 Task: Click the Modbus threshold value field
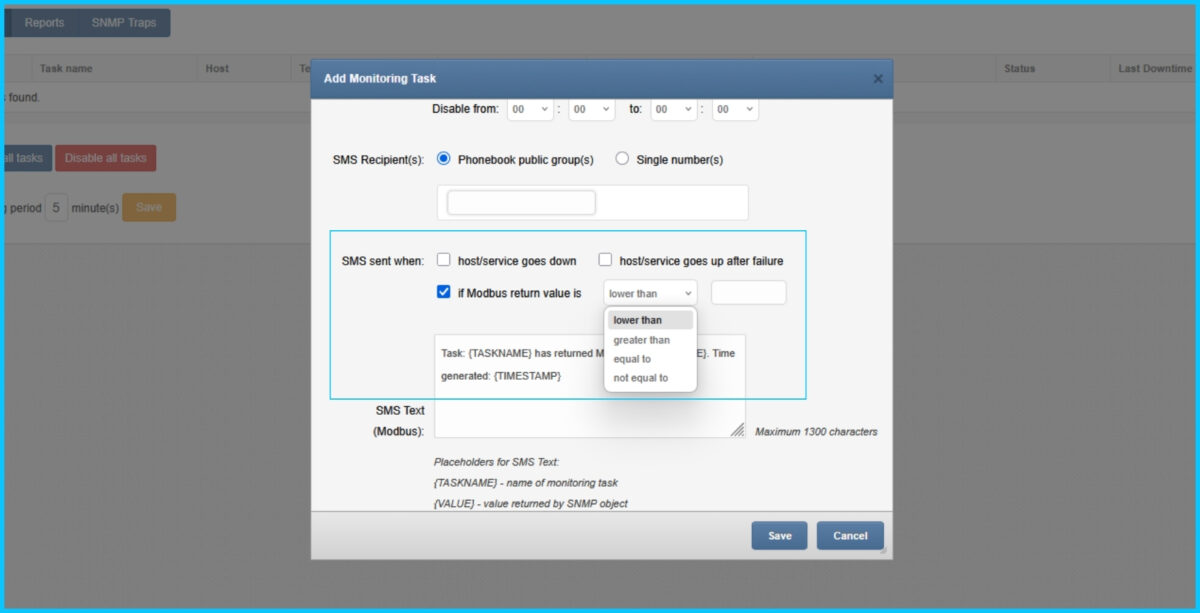(x=748, y=293)
